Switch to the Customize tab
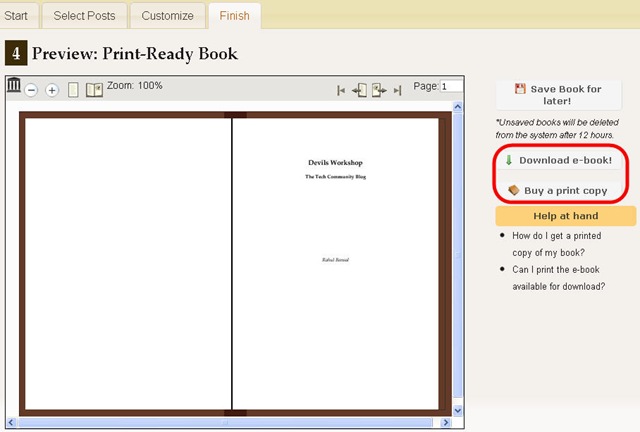This screenshot has width=640, height=432. pyautogui.click(x=167, y=16)
